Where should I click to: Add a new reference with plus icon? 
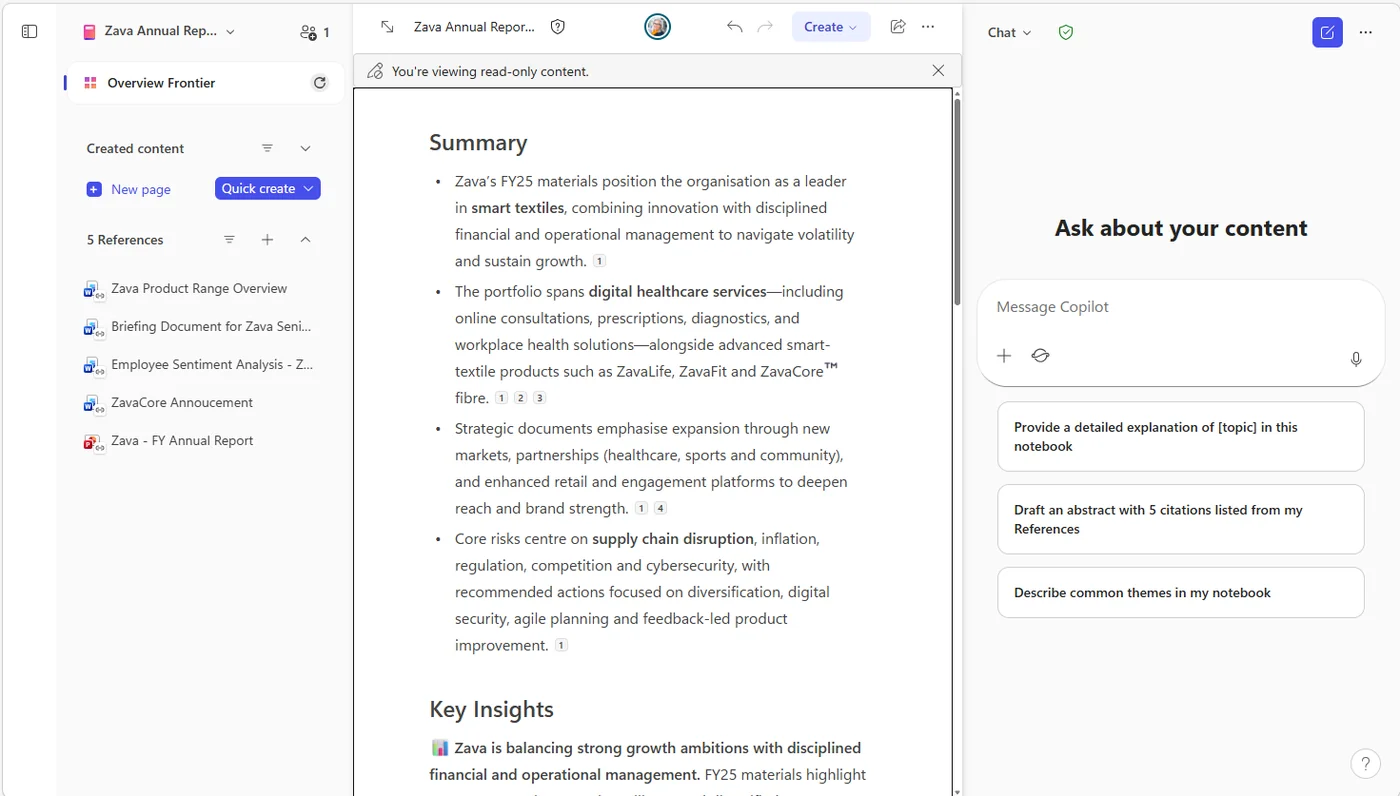(267, 240)
